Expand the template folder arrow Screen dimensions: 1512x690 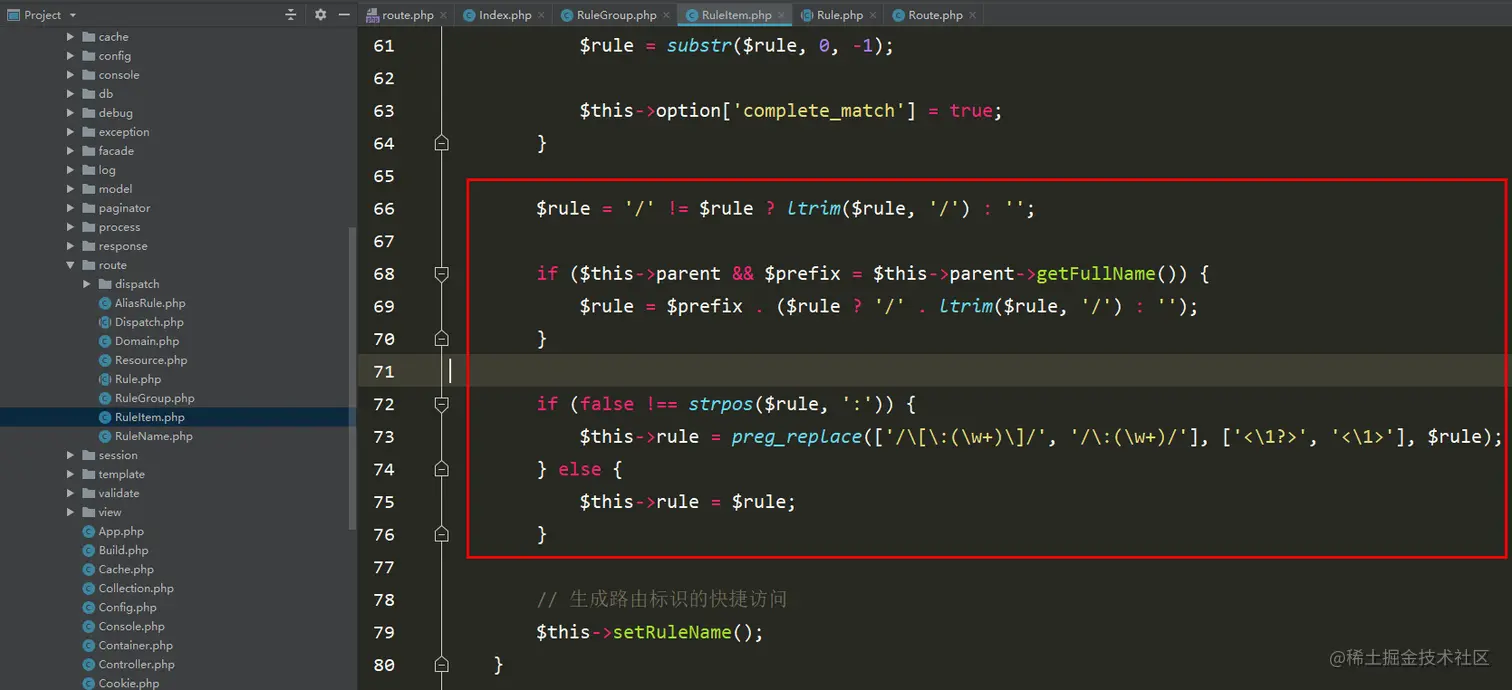70,474
